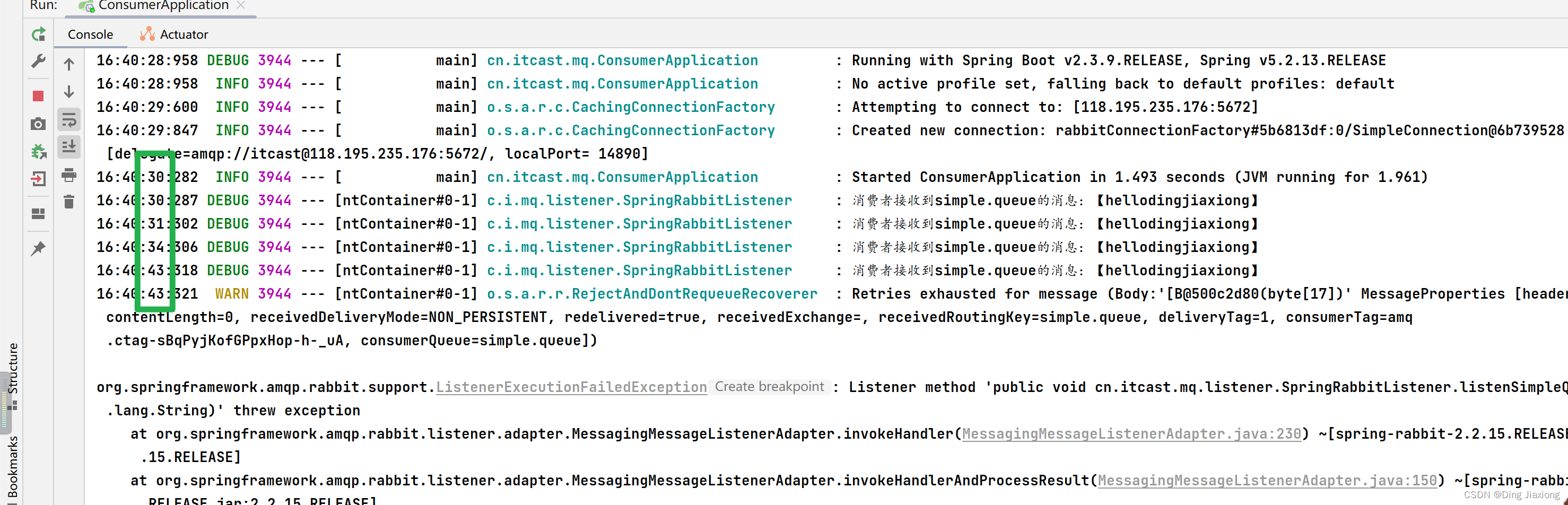Click the Create breakpoint hint
Viewport: 1568px width, 505px height.
[x=769, y=386]
